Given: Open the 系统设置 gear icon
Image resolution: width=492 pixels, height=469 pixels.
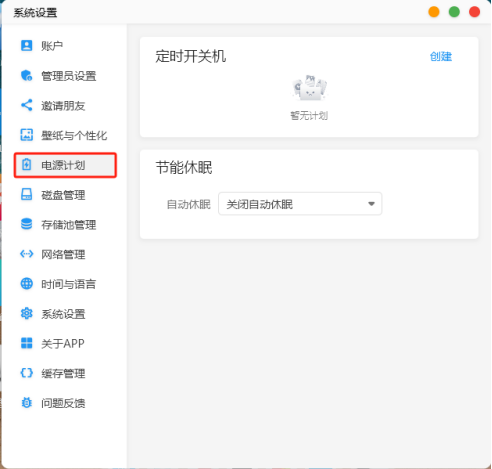Looking at the screenshot, I should click(27, 314).
